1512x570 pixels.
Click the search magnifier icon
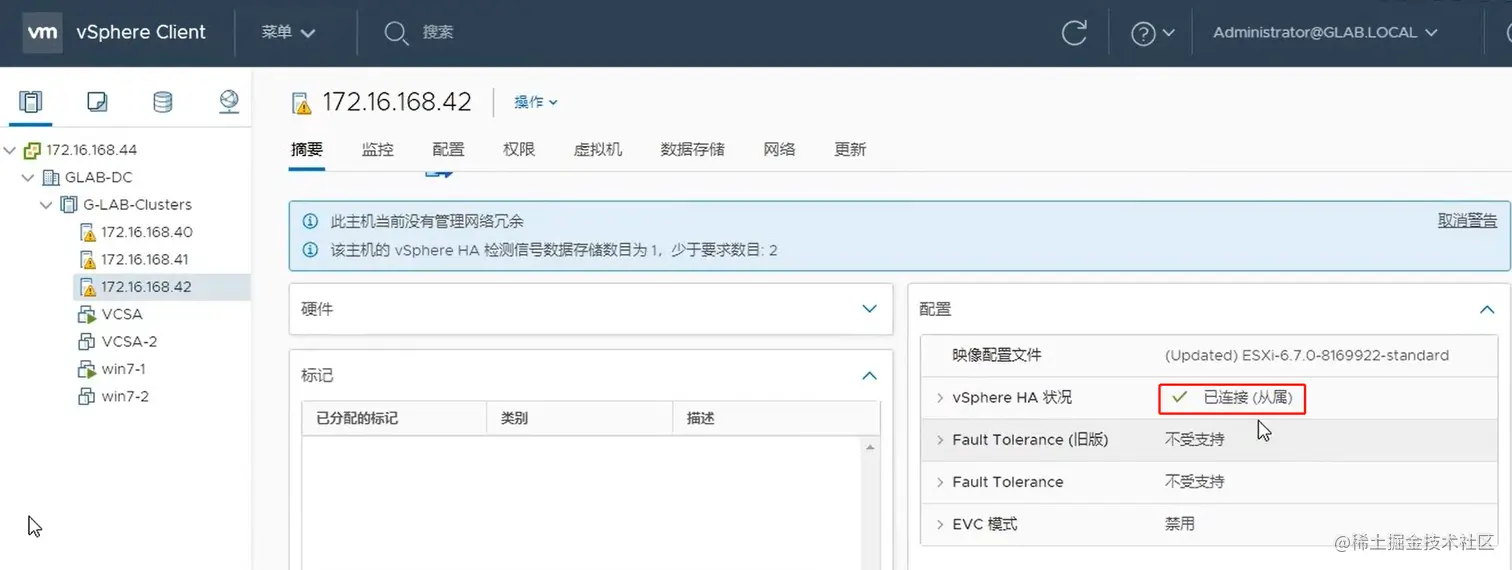click(396, 33)
